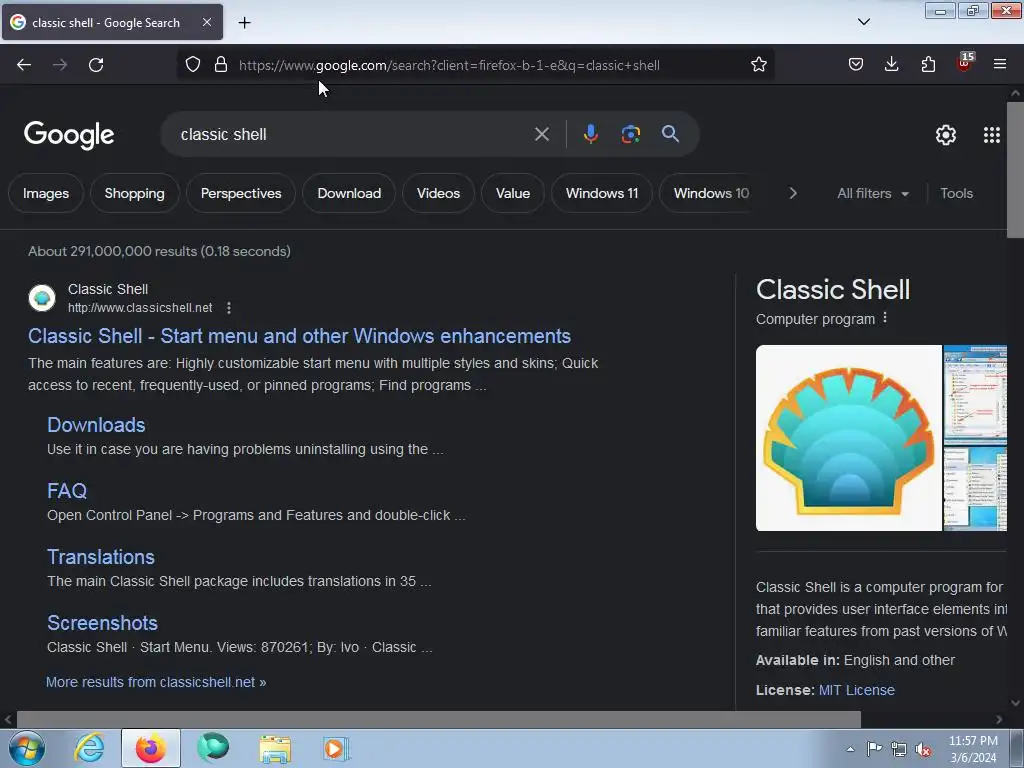Show hidden tray icons arrow

[850, 749]
